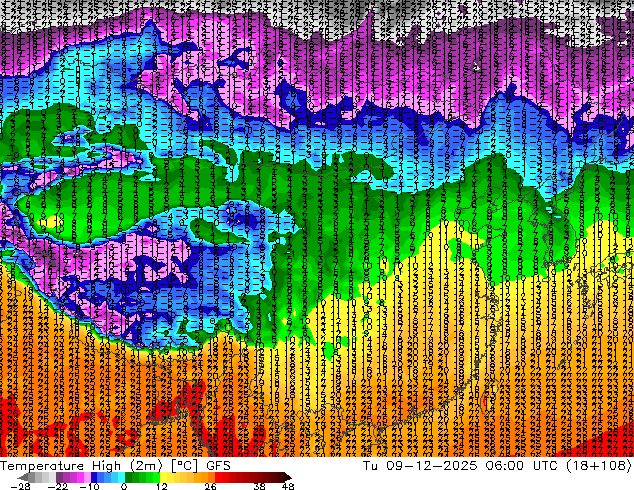
Task: Select the 'GFS' model label
Action: click(218, 466)
